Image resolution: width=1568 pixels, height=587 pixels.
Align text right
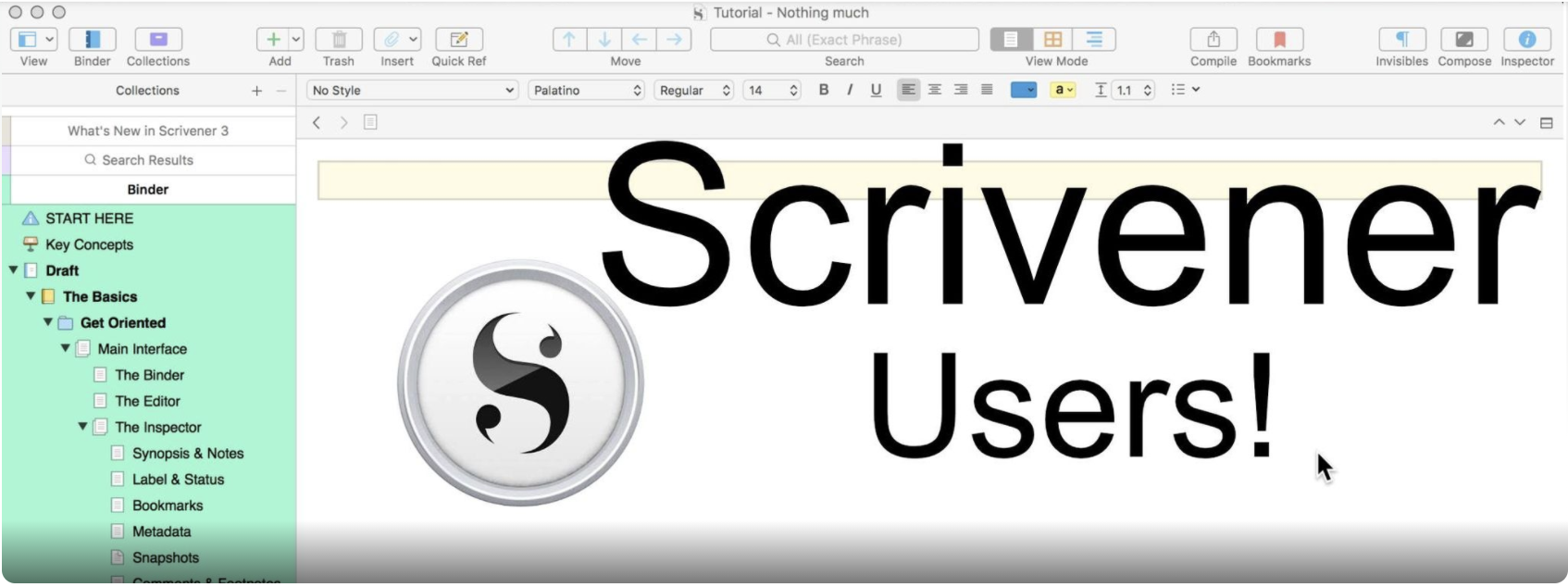point(961,90)
